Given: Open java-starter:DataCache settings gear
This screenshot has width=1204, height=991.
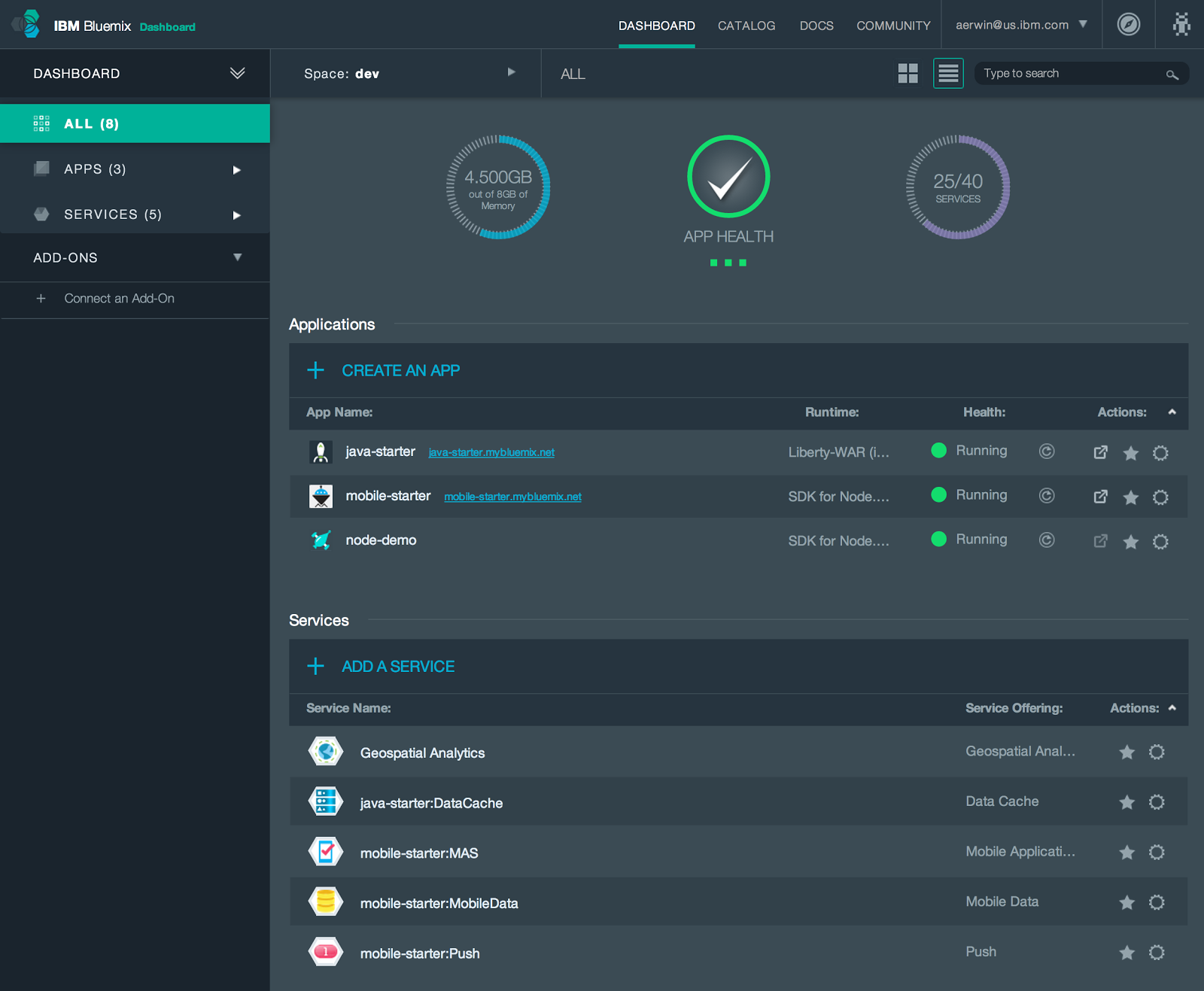Looking at the screenshot, I should tap(1157, 802).
